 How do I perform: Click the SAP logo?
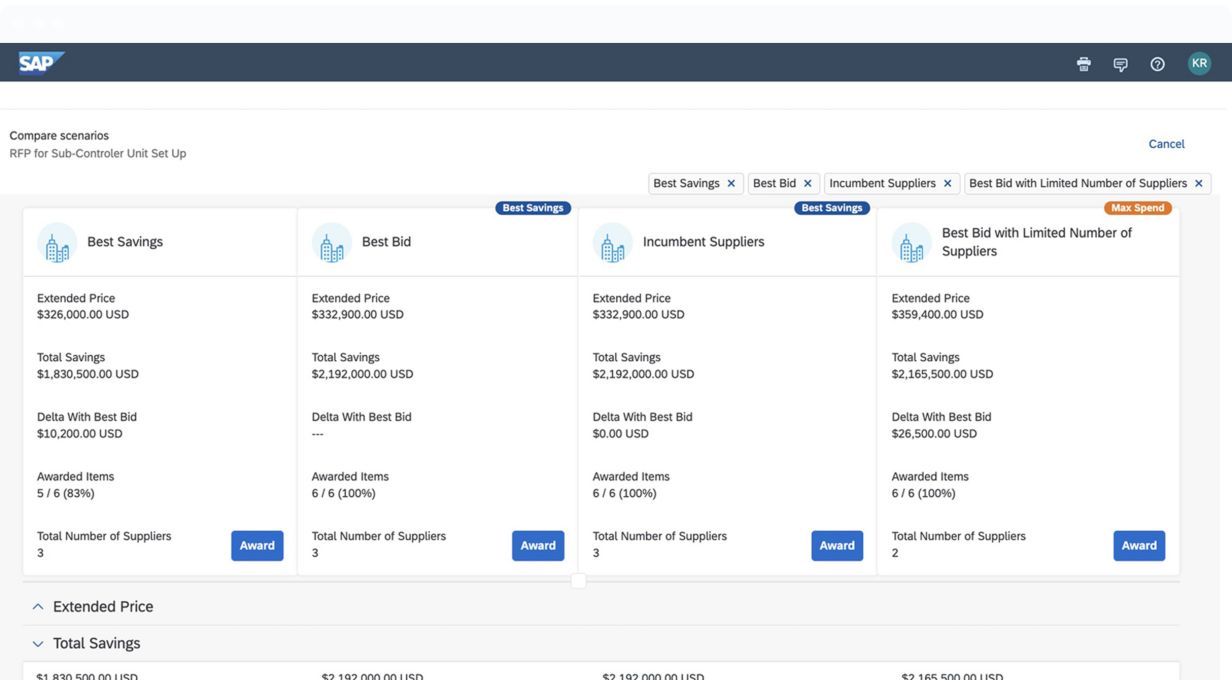coord(41,63)
